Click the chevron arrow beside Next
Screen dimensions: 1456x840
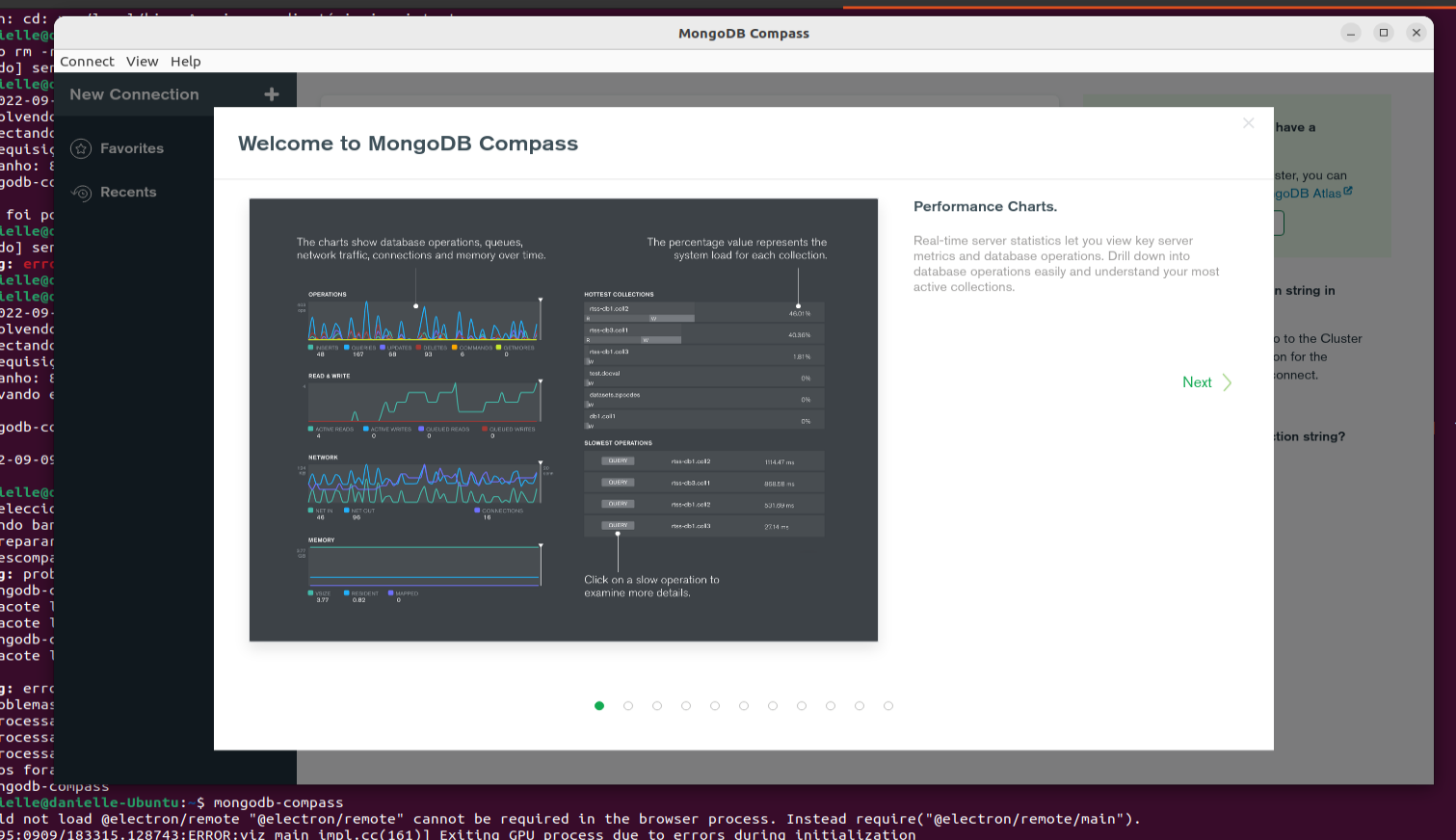(1227, 382)
